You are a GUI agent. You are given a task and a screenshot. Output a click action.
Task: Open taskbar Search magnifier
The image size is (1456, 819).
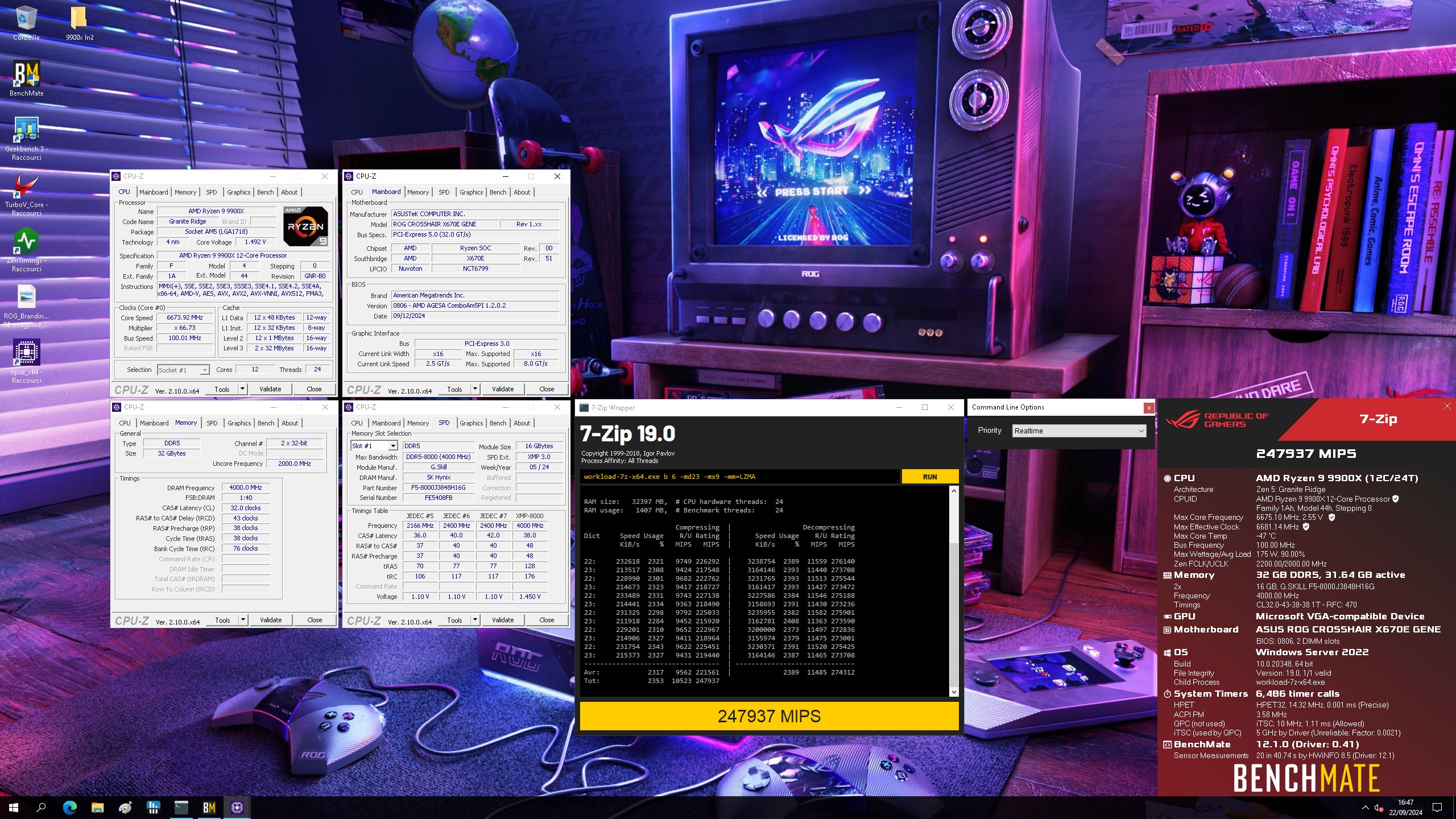41,807
